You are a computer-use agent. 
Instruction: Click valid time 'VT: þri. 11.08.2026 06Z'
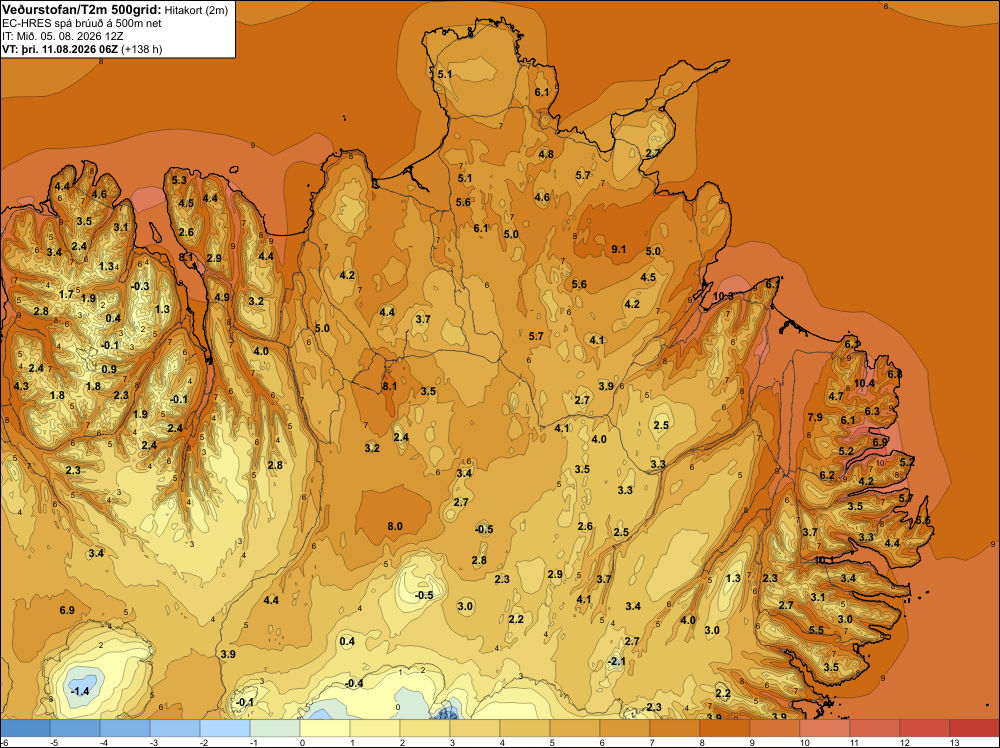click(60, 48)
